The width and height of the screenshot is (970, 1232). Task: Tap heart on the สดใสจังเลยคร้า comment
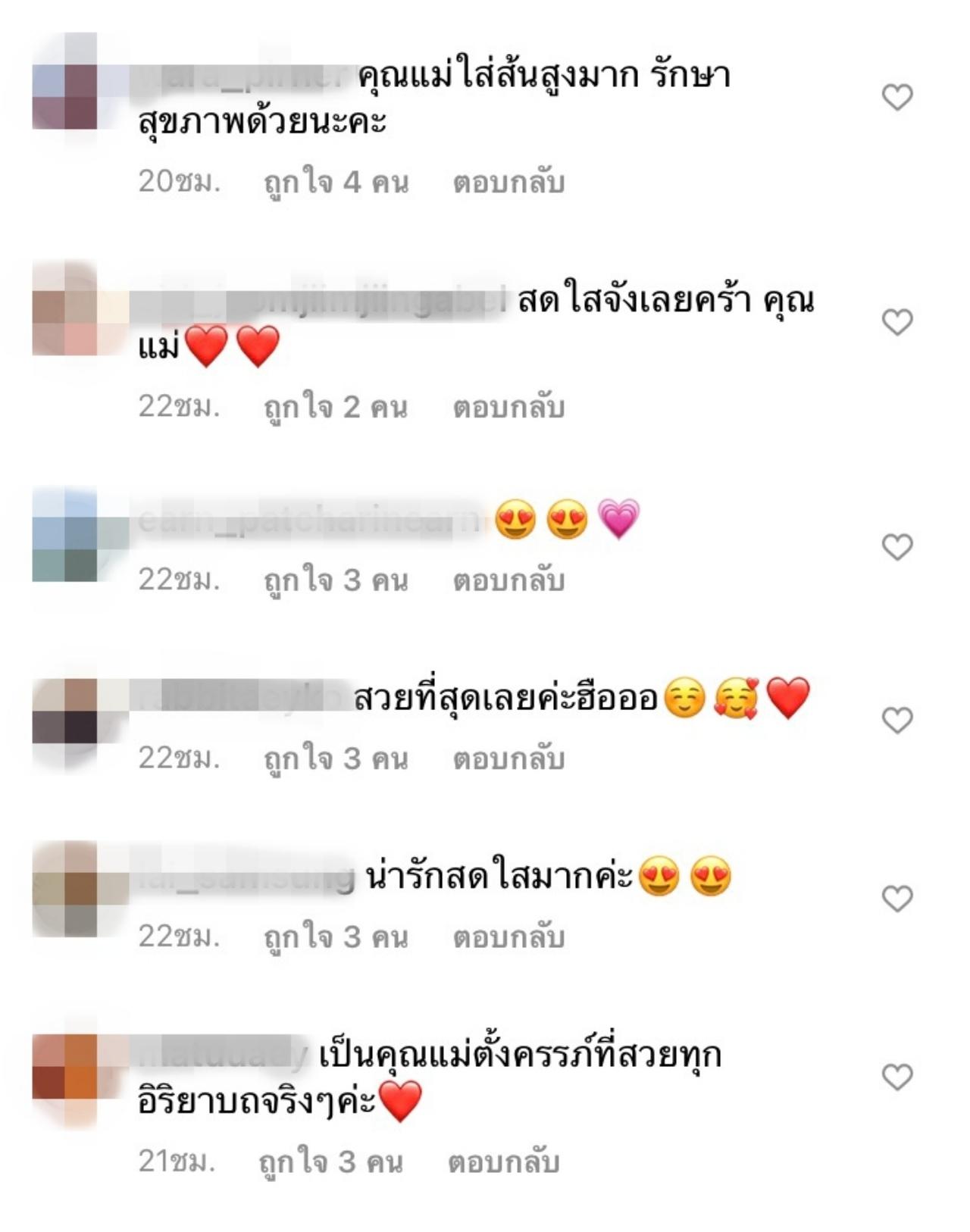pos(897,322)
